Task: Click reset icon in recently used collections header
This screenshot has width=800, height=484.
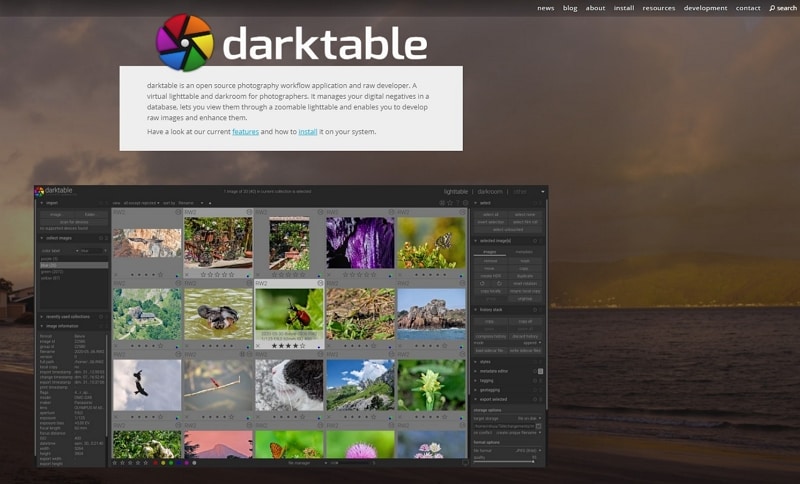Action: click(101, 317)
